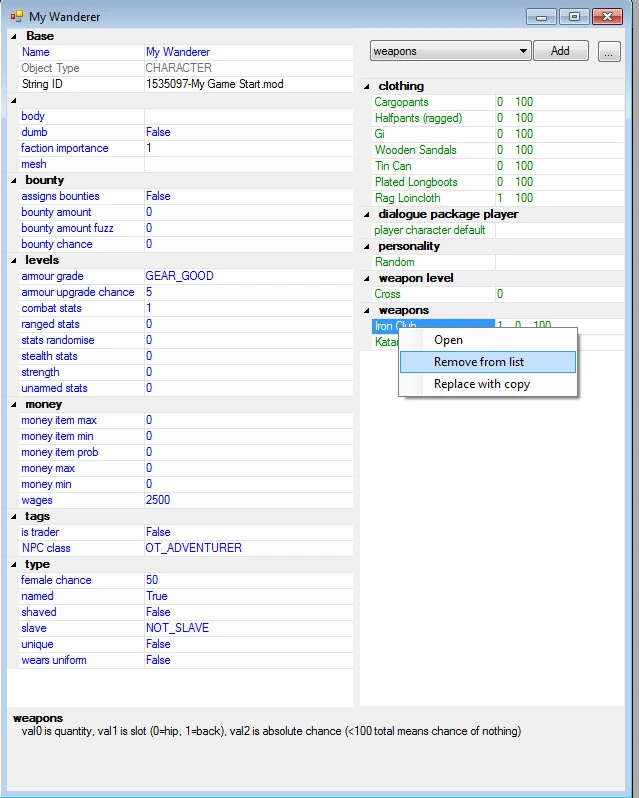
Task: Choose Remove from list in context menu
Action: click(x=488, y=362)
